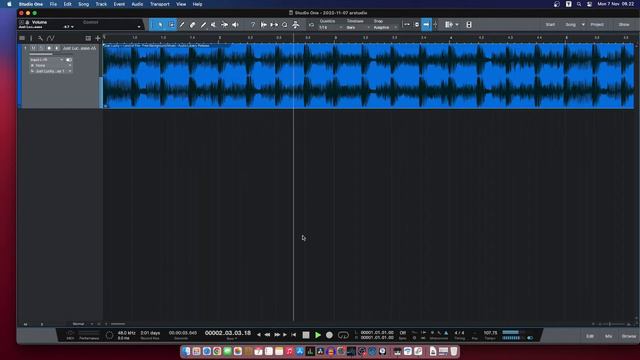Open the Transport menu
This screenshot has width=640, height=360.
pyautogui.click(x=160, y=4)
